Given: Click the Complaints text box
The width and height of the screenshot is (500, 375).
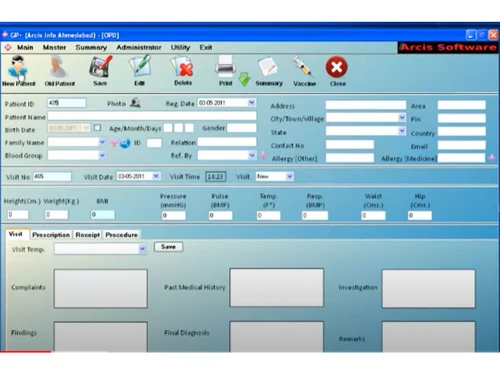Looking at the screenshot, I should click(101, 289).
